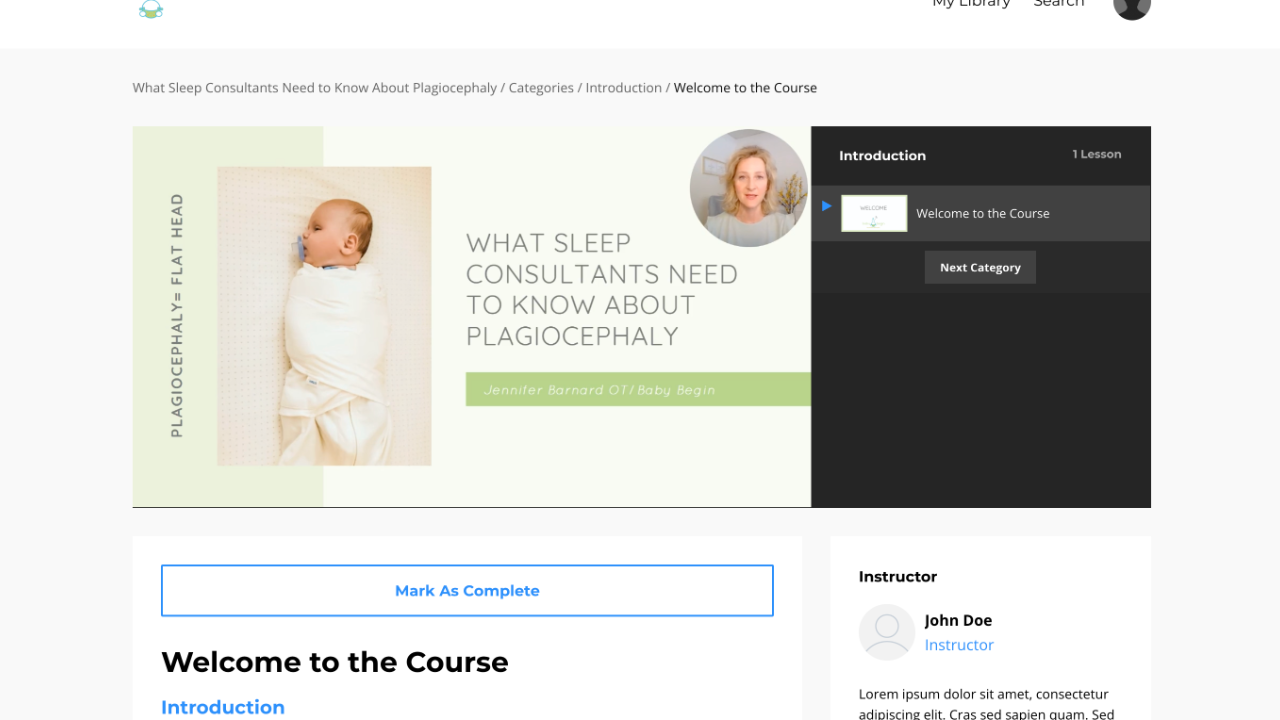This screenshot has width=1280, height=720.
Task: Click the green Jennifer Barnard name banner
Action: tap(638, 389)
